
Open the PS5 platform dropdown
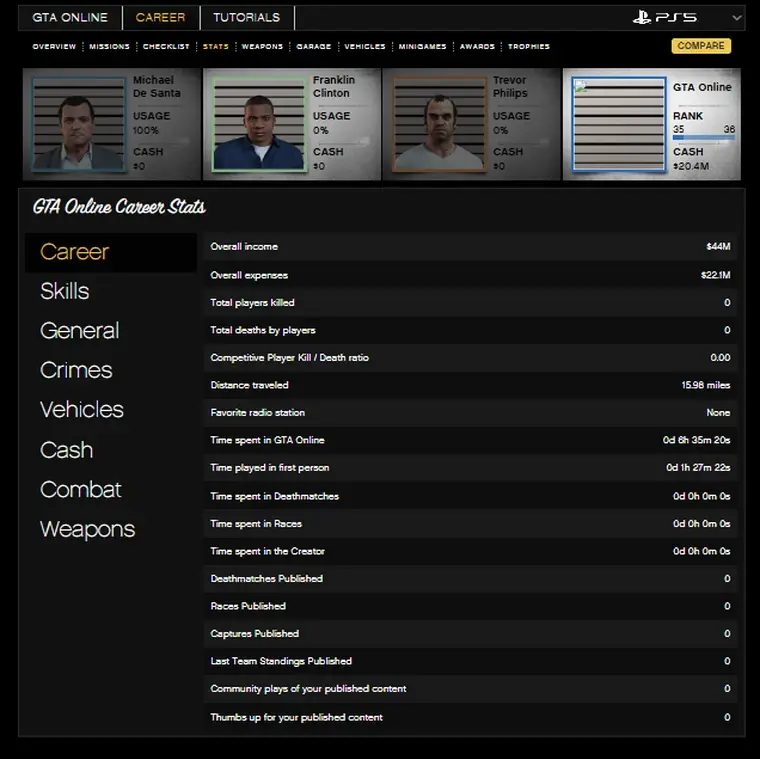(x=737, y=18)
